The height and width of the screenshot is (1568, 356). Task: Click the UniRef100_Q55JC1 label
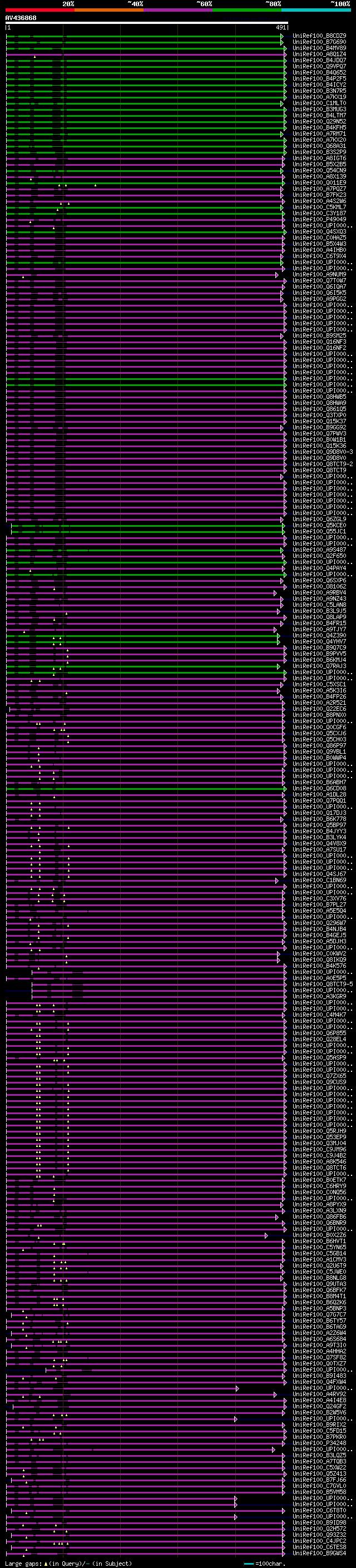[x=319, y=531]
